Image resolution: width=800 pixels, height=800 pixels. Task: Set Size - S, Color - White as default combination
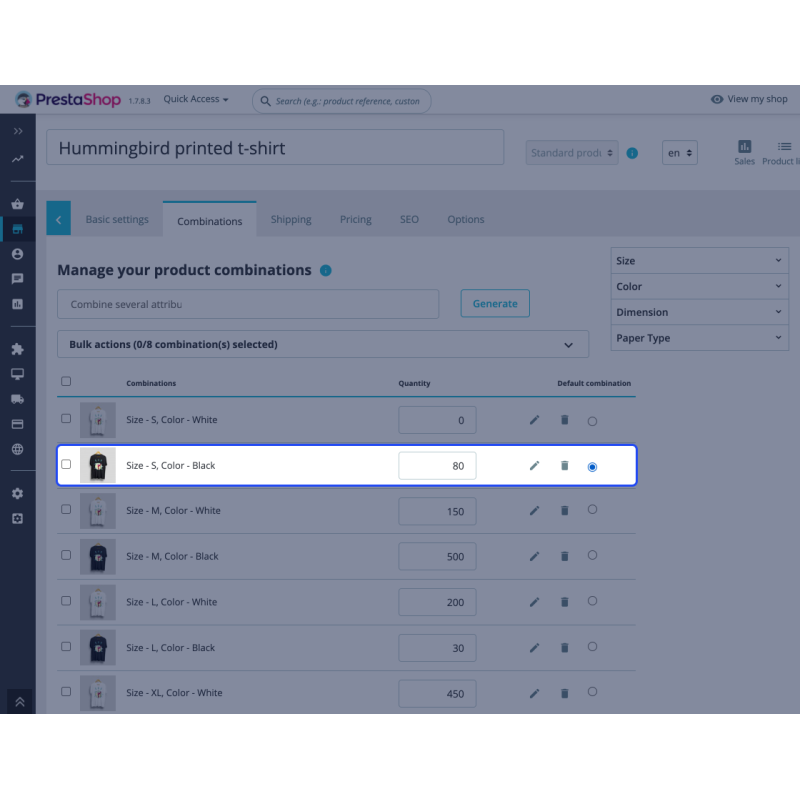pos(592,421)
